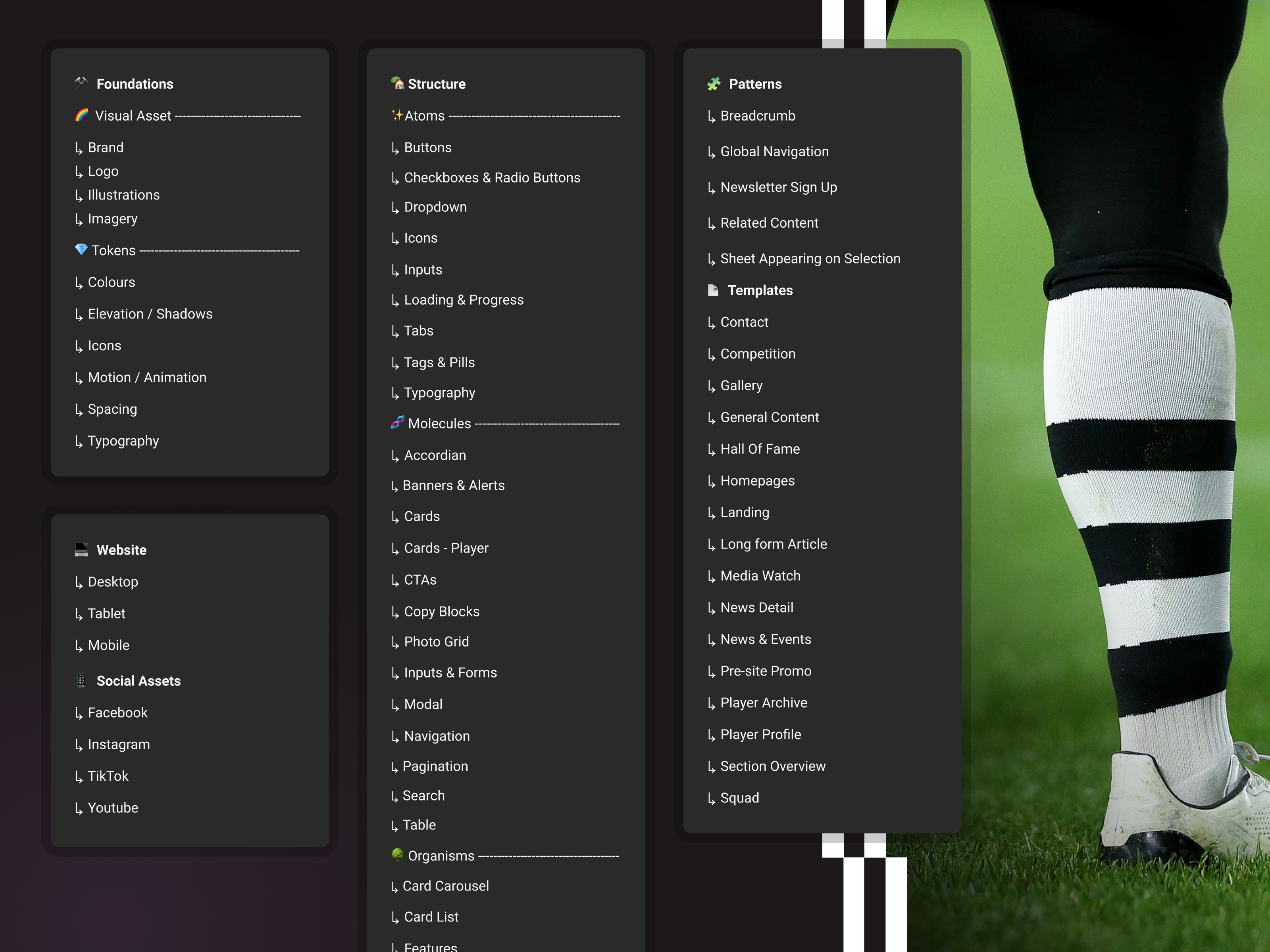This screenshot has width=1270, height=952.
Task: Select the Player Profile template
Action: [x=760, y=735]
